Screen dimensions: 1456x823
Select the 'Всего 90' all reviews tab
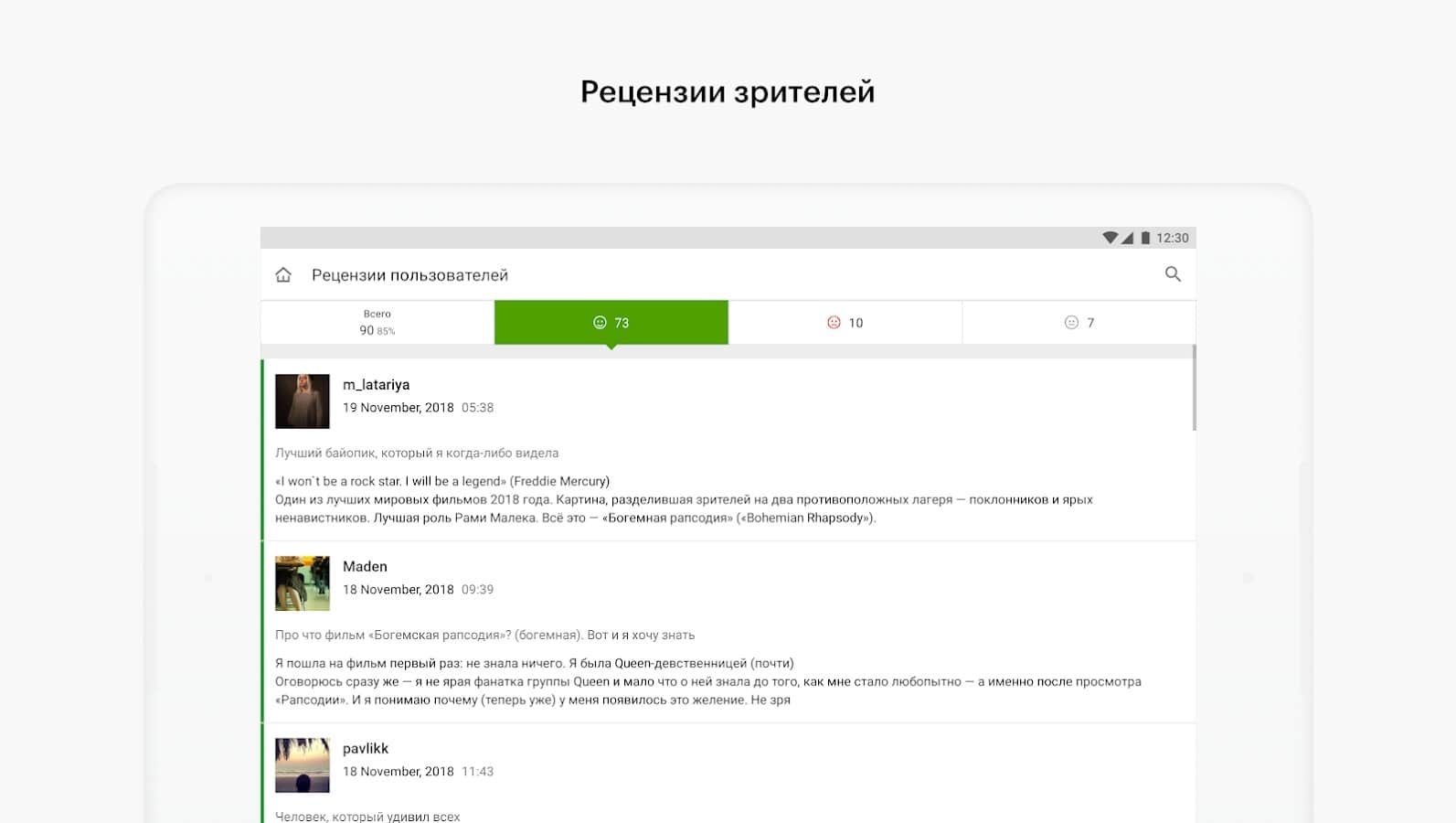(x=377, y=322)
